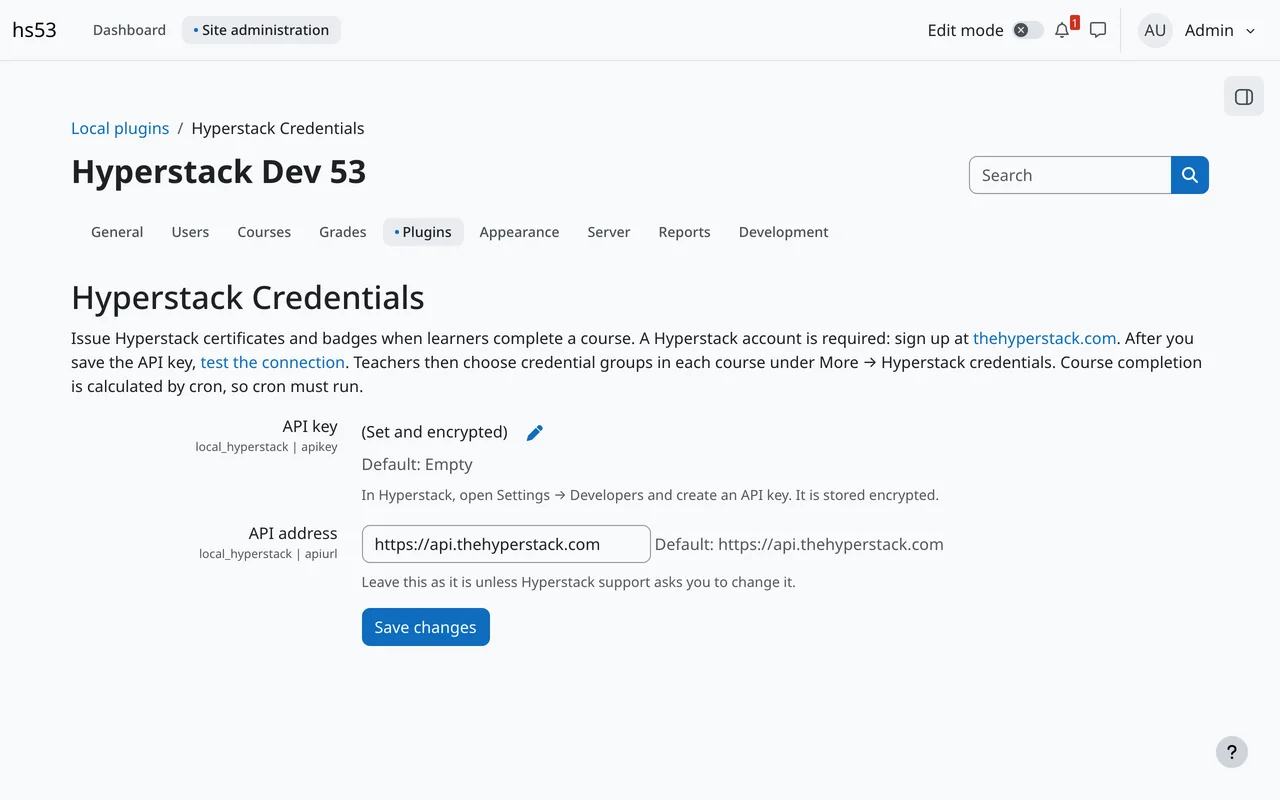Click the 'Leave this as it is' help text
The width and height of the screenshot is (1280, 800).
[x=579, y=582]
